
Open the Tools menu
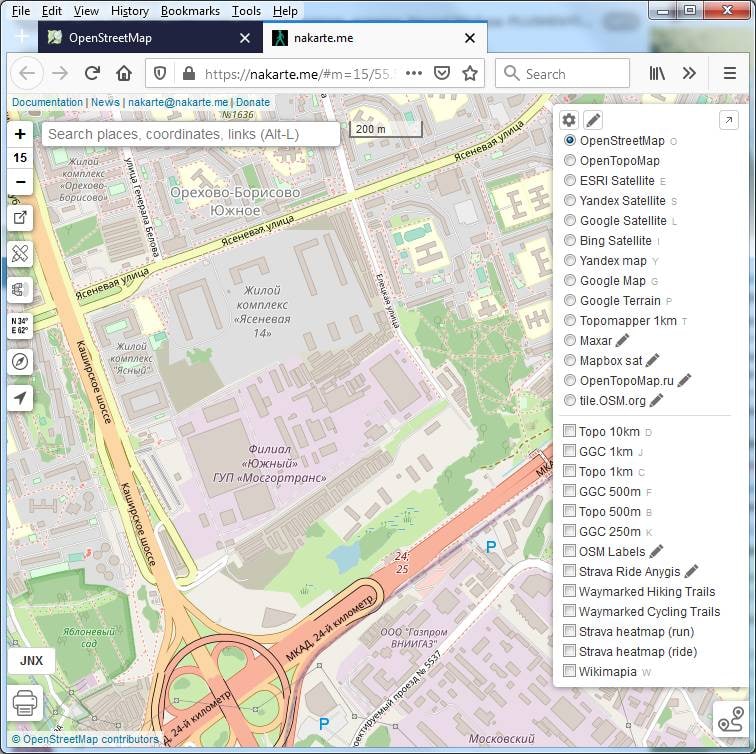click(x=246, y=11)
